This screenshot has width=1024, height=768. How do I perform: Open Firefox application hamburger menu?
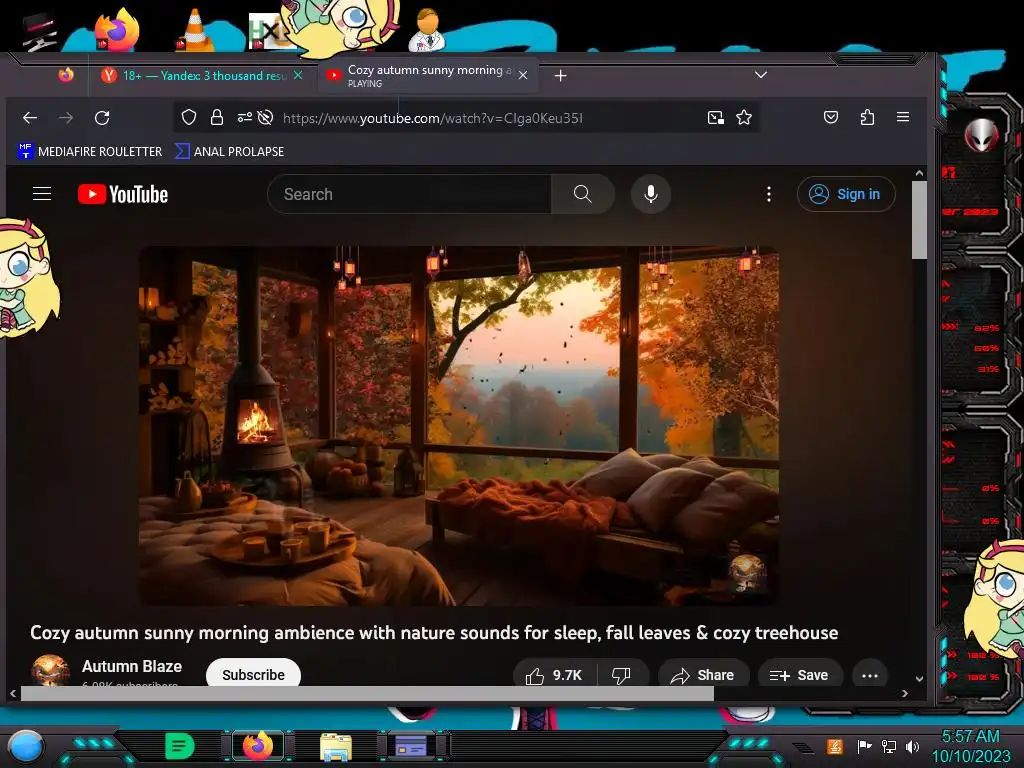point(903,117)
